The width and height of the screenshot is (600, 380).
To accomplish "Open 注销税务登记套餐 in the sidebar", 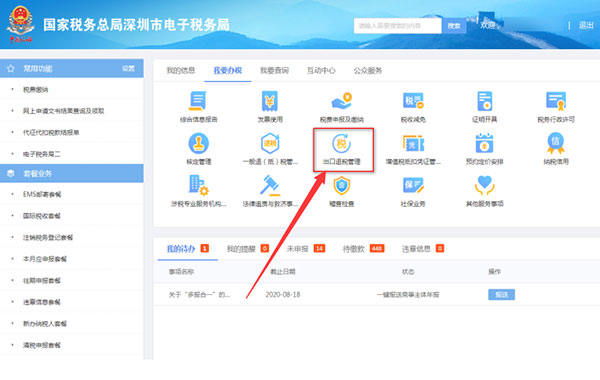I will tap(48, 237).
